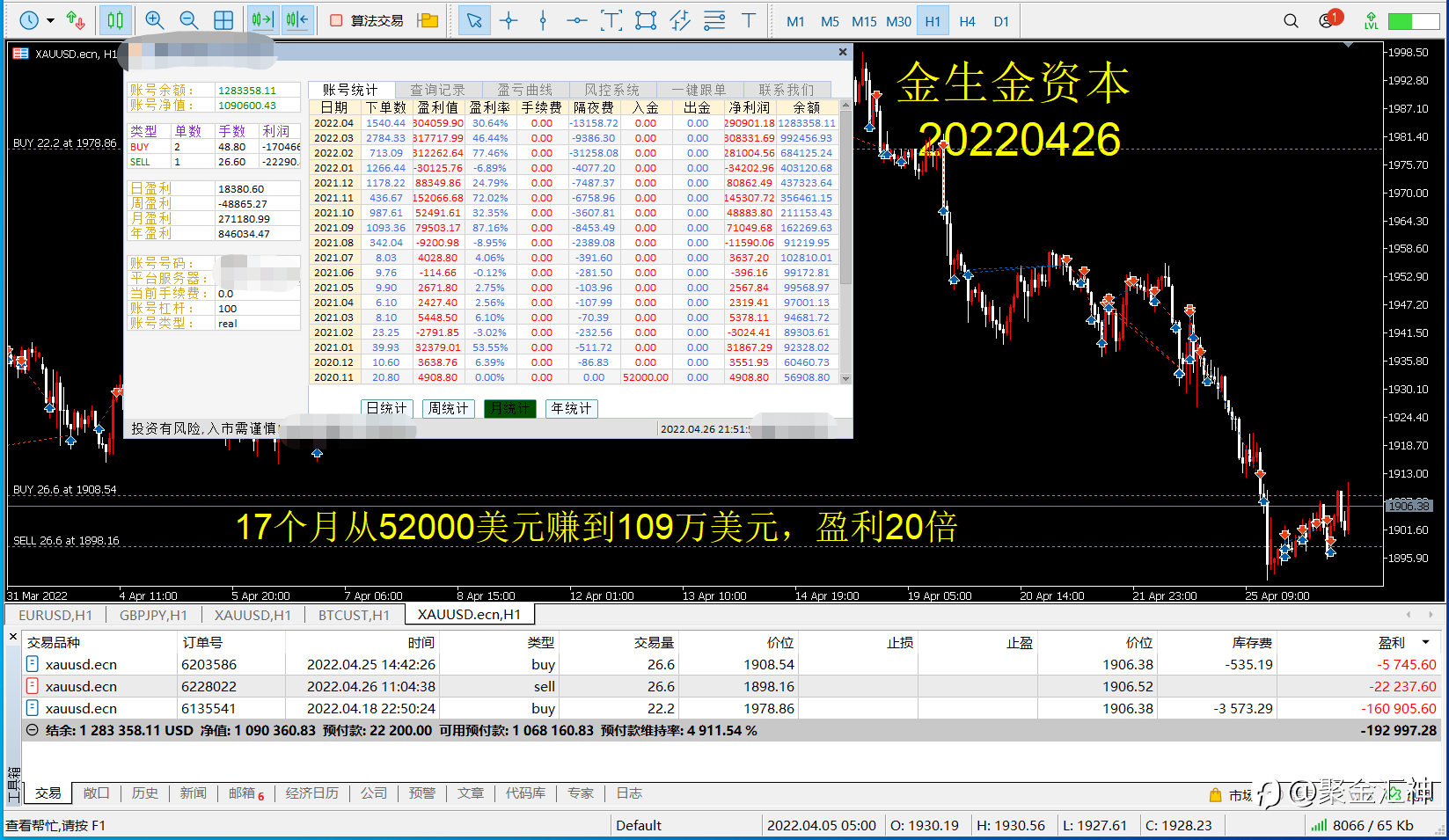This screenshot has height=840, width=1449.
Task: Open the 经济日历 toolbox tab
Action: pos(312,793)
